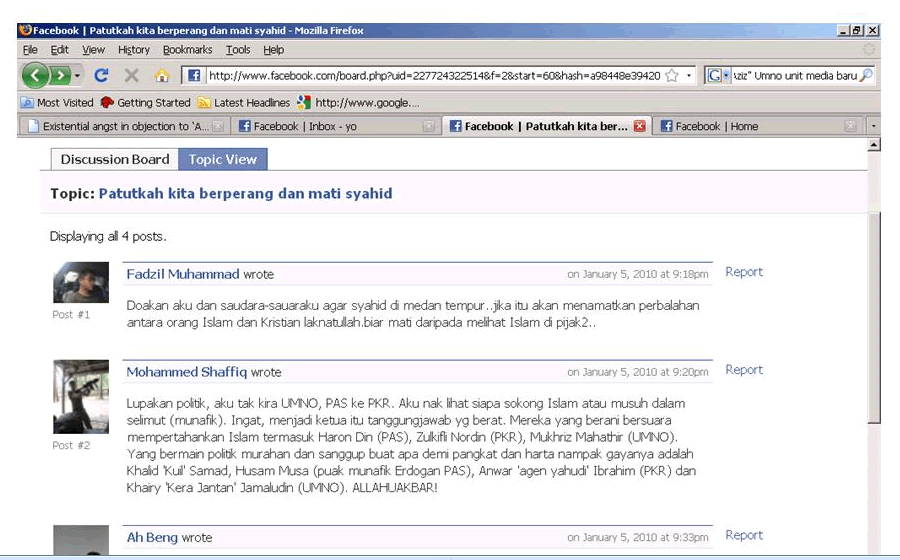Click the Facebook site identity icon in address bar
Image resolution: width=900 pixels, height=560 pixels.
tap(194, 75)
